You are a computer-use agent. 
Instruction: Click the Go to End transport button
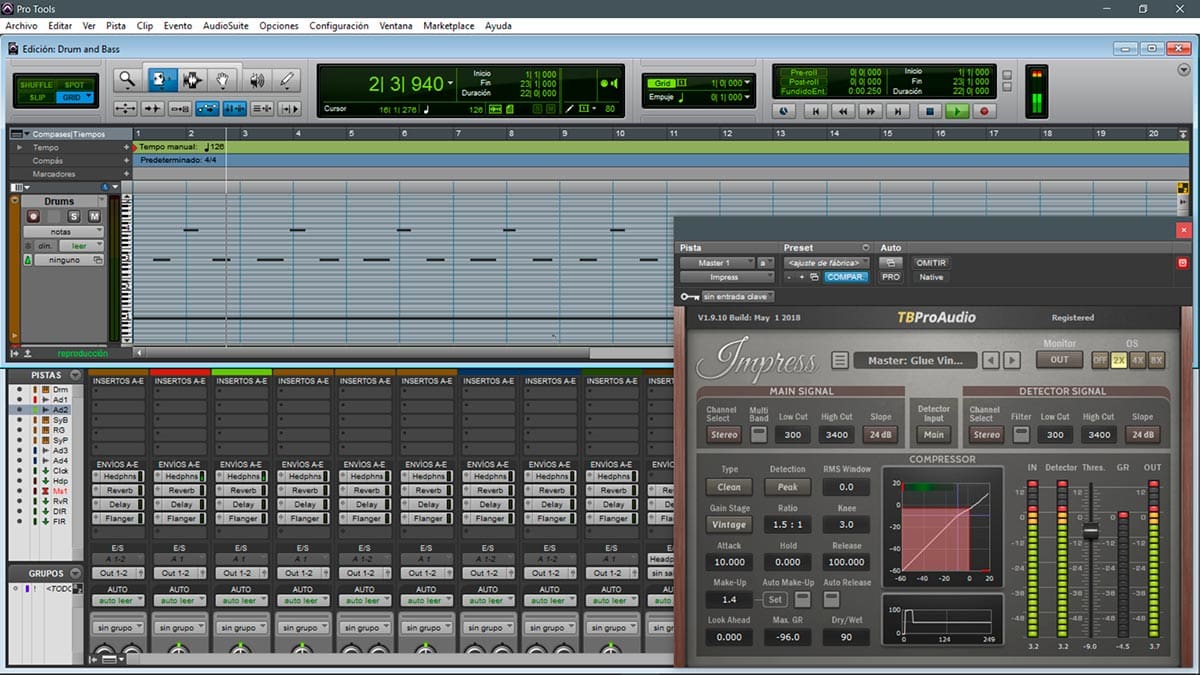pyautogui.click(x=900, y=112)
